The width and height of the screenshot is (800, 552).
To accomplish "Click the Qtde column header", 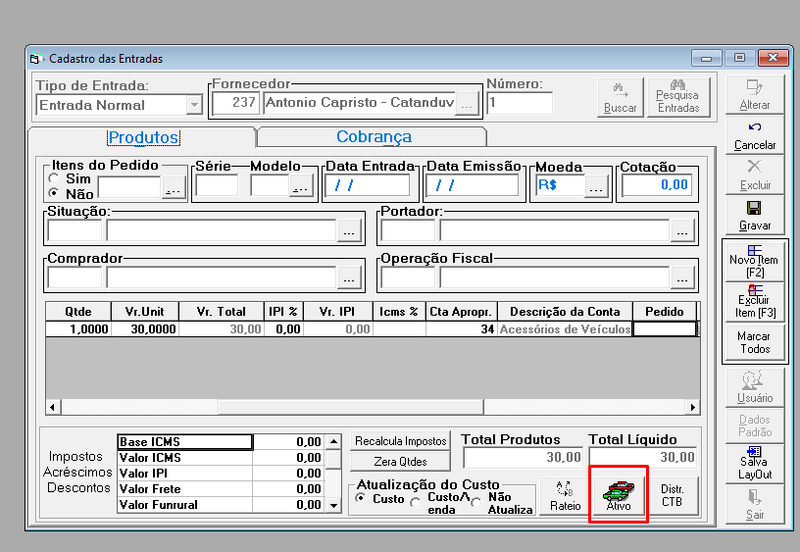I will [78, 312].
